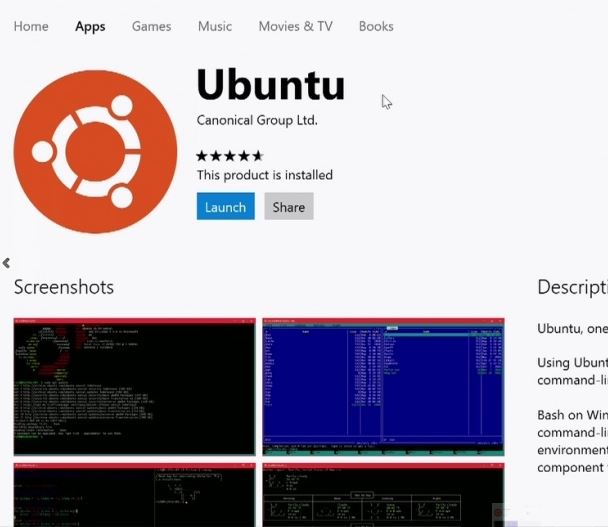Viewport: 608px width, 527px height.
Task: Open the neofetch terminal screenshot thumbnail
Action: 135,387
